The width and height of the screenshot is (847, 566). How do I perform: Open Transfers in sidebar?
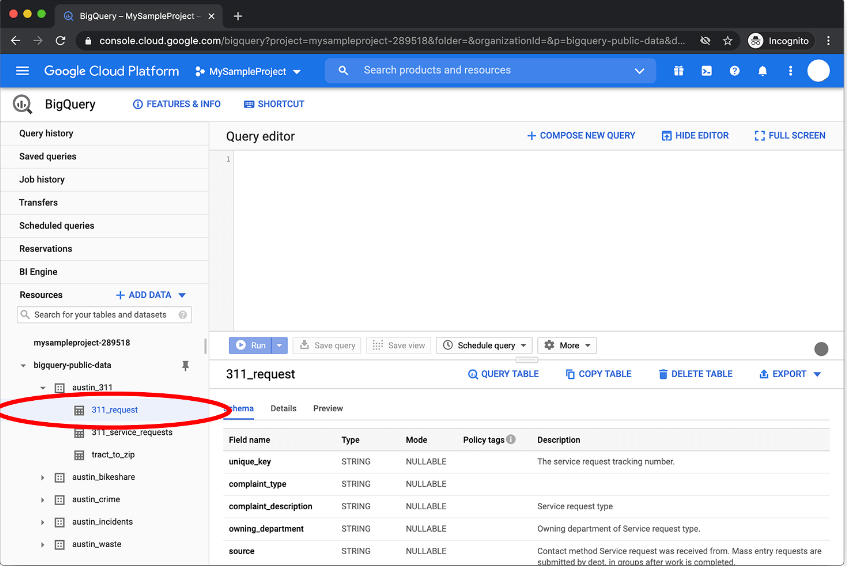tap(105, 203)
